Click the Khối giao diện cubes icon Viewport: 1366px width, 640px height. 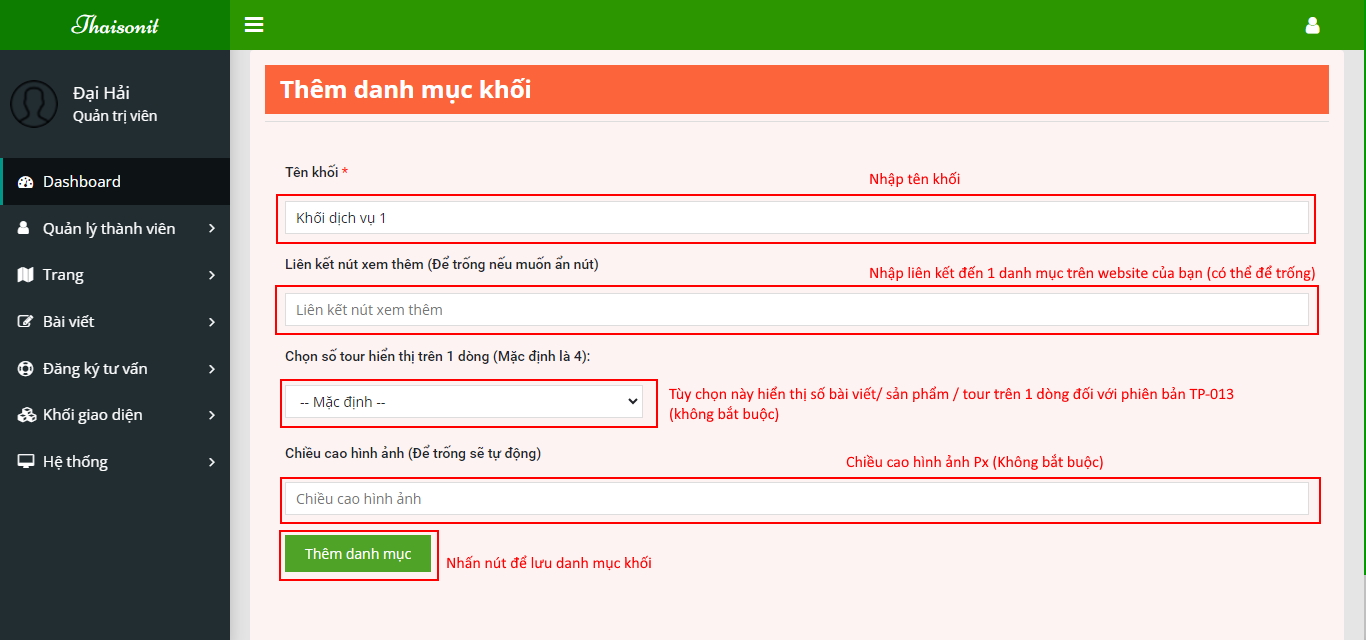[26, 415]
